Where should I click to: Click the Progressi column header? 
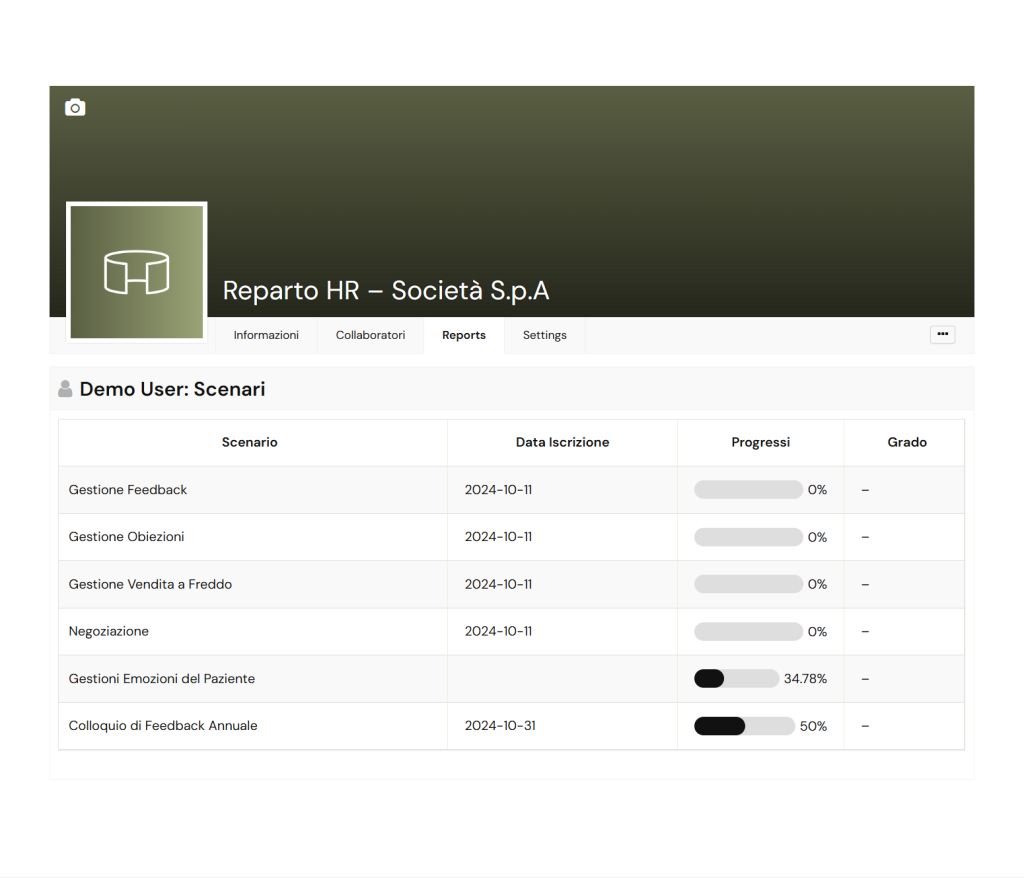(761, 442)
